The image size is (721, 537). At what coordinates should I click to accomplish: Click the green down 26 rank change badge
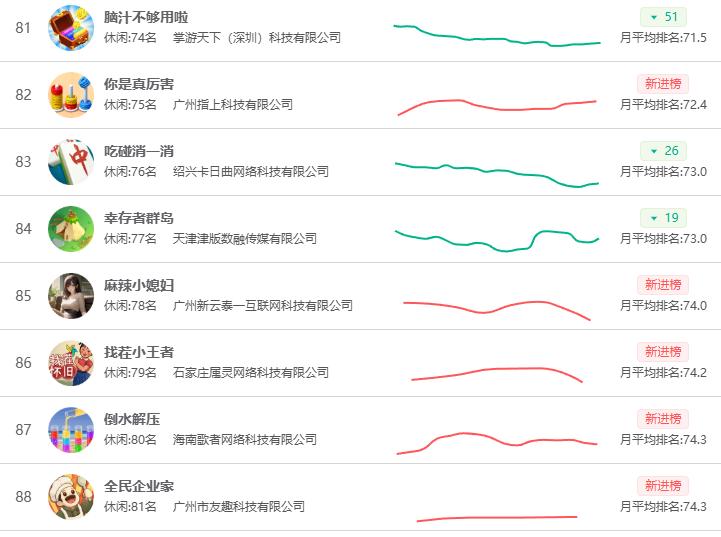point(663,151)
